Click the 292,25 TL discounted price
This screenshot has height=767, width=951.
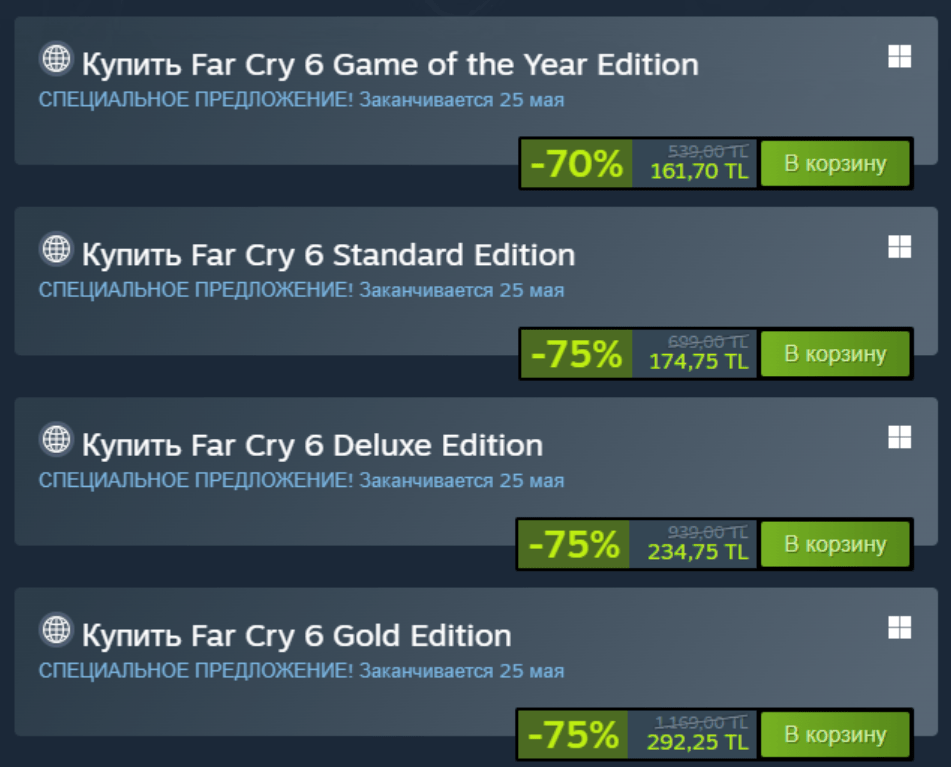698,743
